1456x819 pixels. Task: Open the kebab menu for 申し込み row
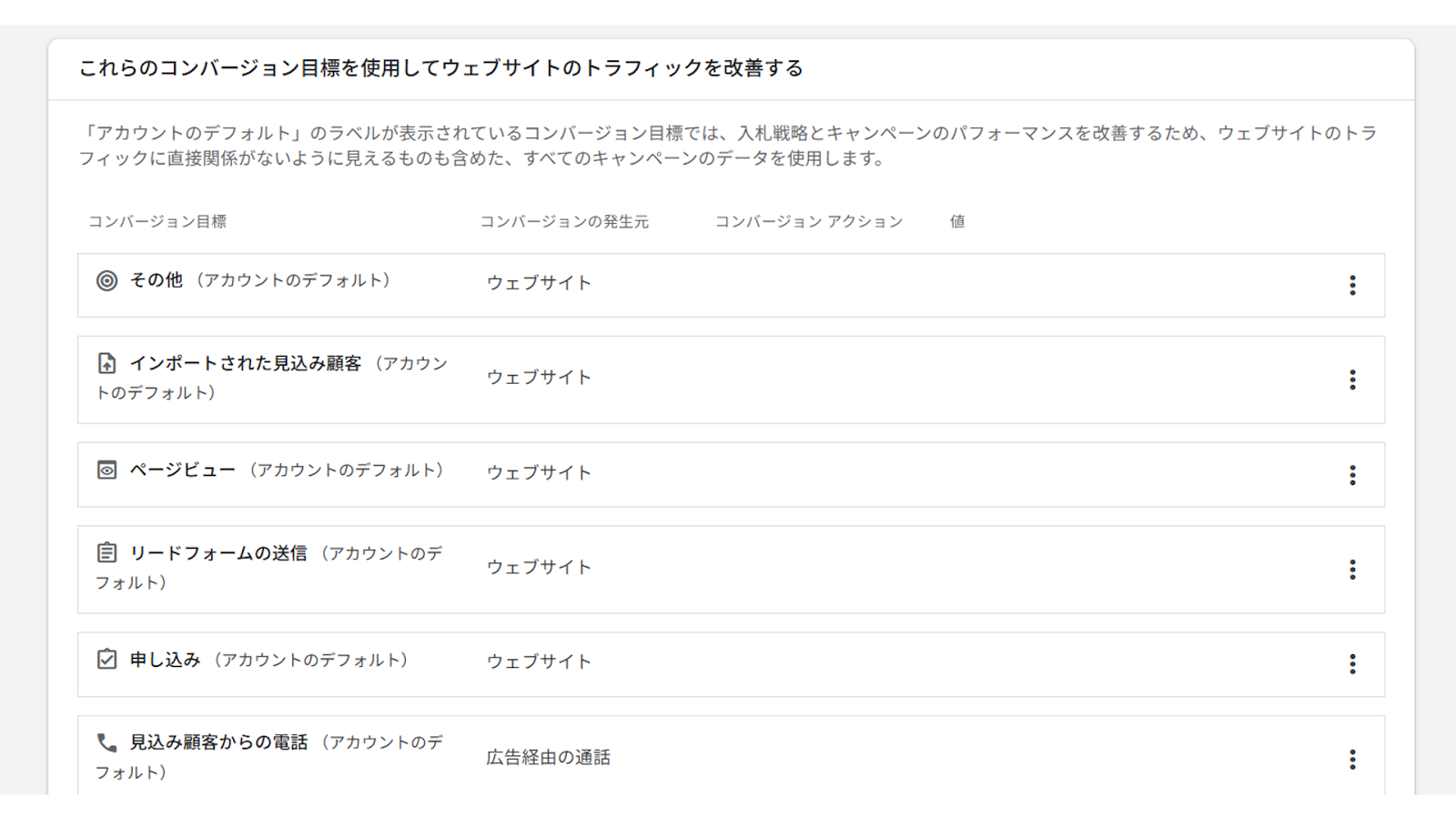pyautogui.click(x=1352, y=664)
